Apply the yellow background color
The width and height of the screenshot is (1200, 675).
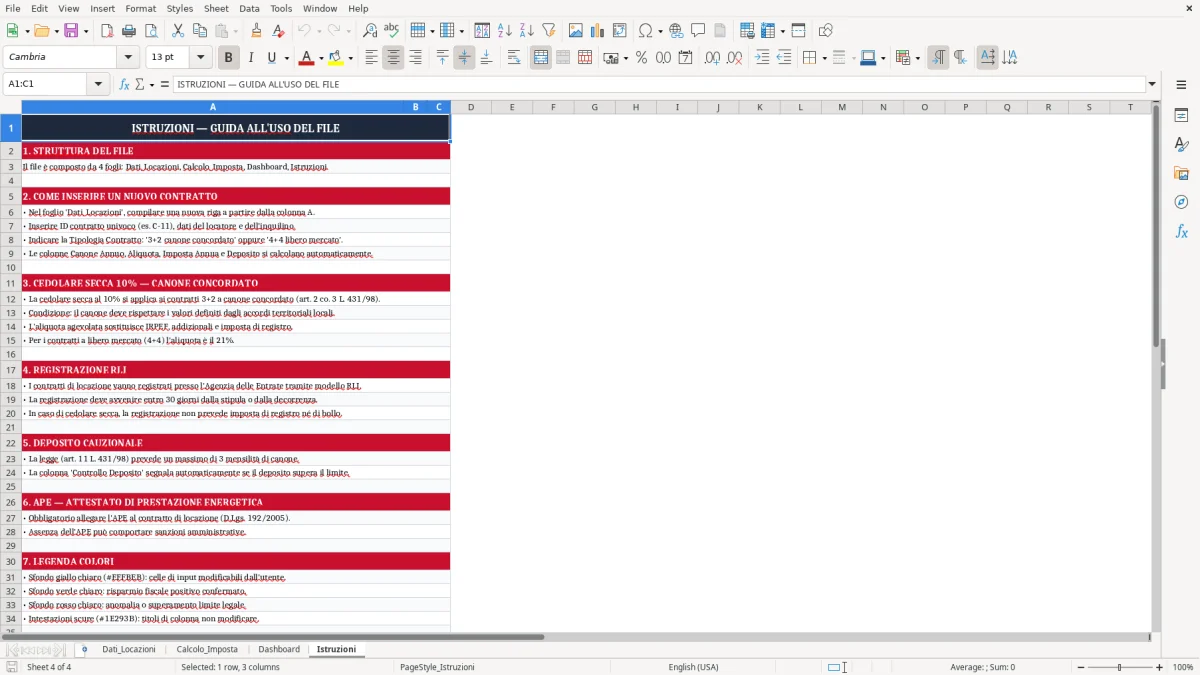[x=337, y=58]
